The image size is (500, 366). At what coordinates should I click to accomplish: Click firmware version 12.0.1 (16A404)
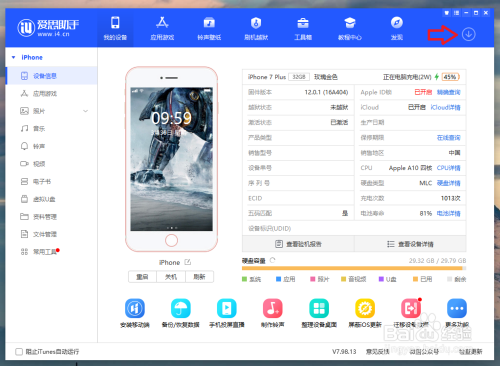pyautogui.click(x=326, y=92)
